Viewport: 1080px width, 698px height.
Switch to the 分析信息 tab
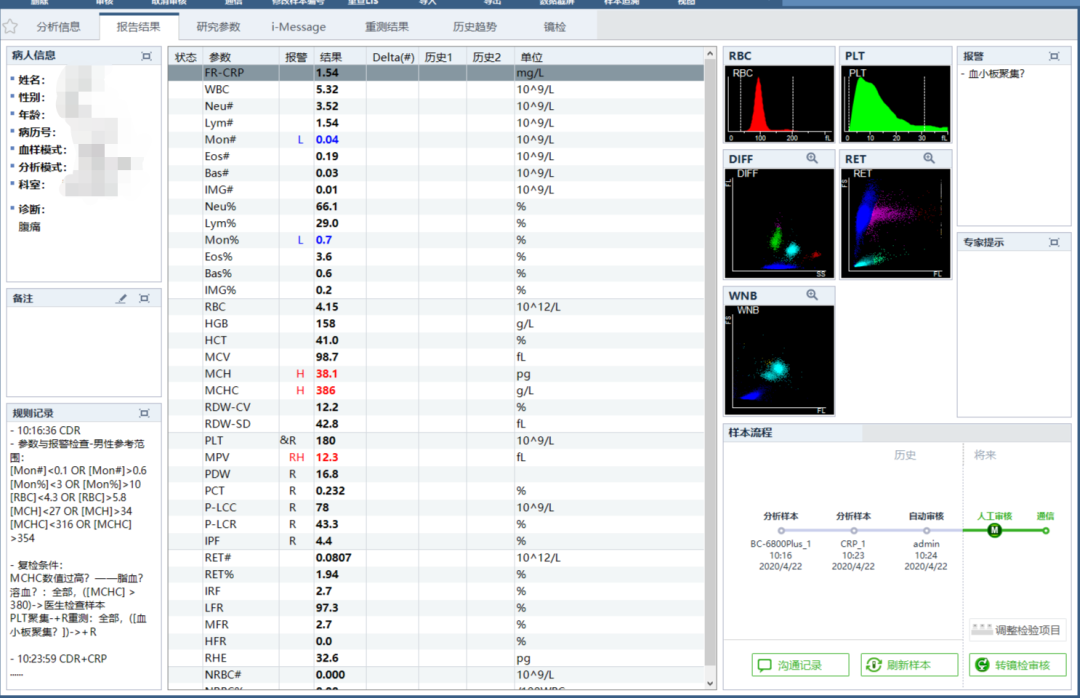tap(59, 27)
